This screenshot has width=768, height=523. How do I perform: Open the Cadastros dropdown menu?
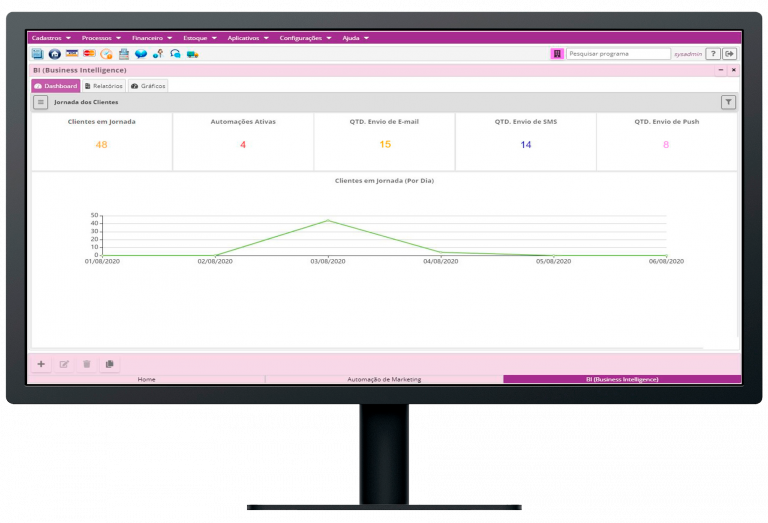pyautogui.click(x=51, y=38)
